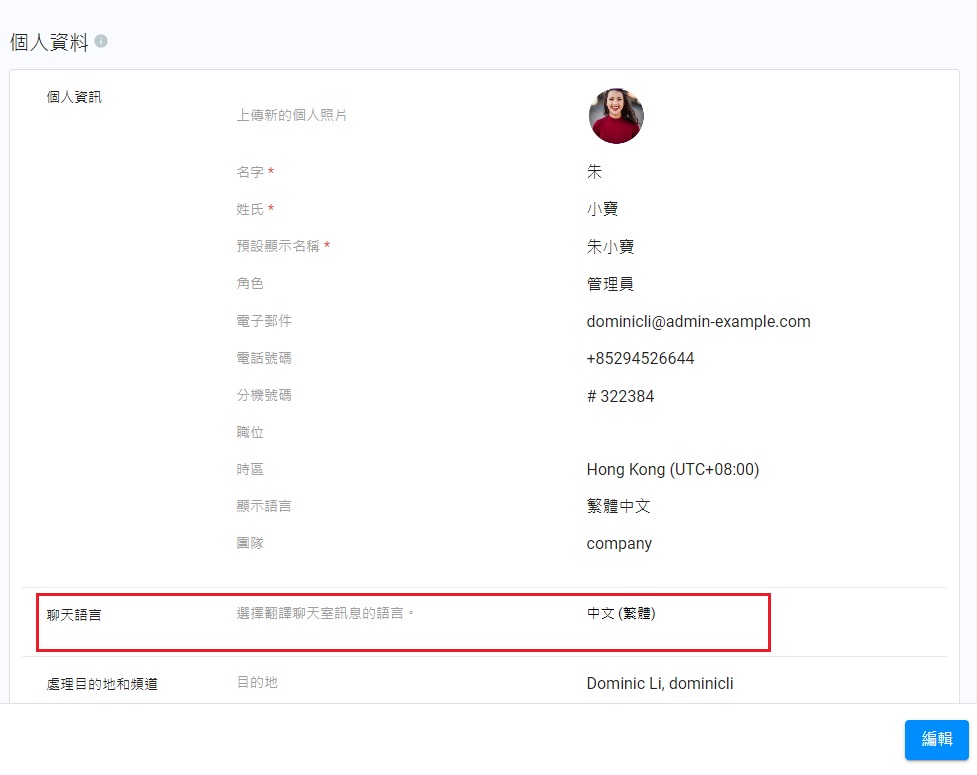
Task: Click the 上傳新的個人照片 label
Action: pyautogui.click(x=292, y=115)
